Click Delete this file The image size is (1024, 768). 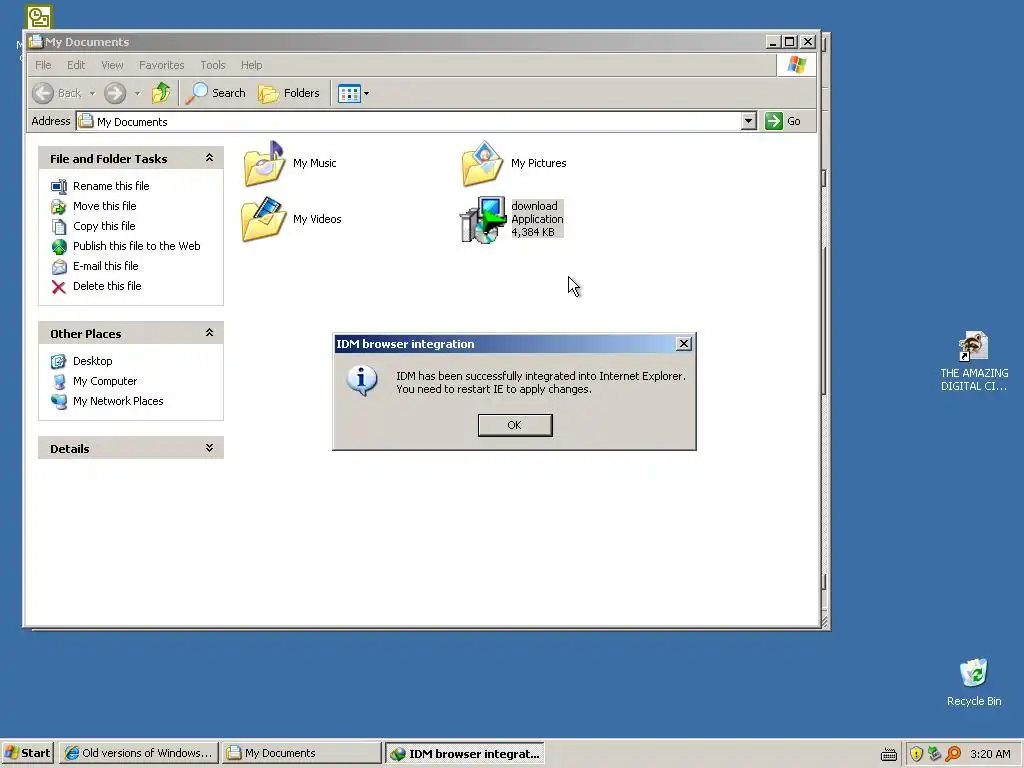[107, 286]
